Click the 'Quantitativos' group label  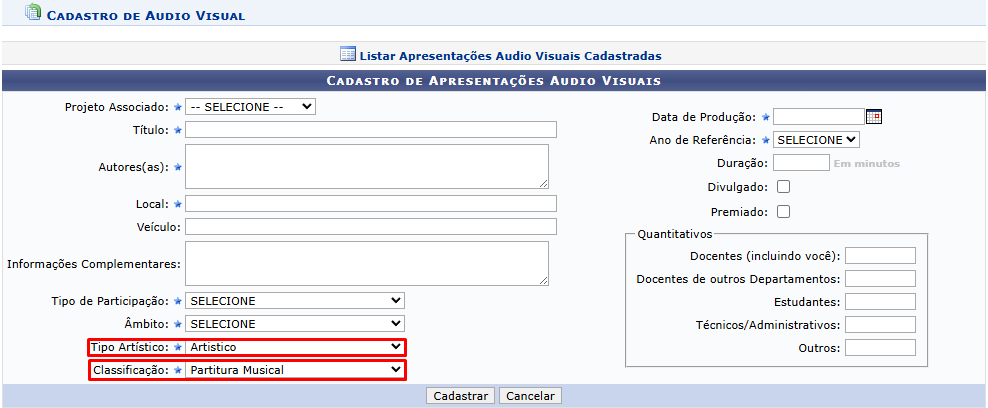pyautogui.click(x=675, y=234)
